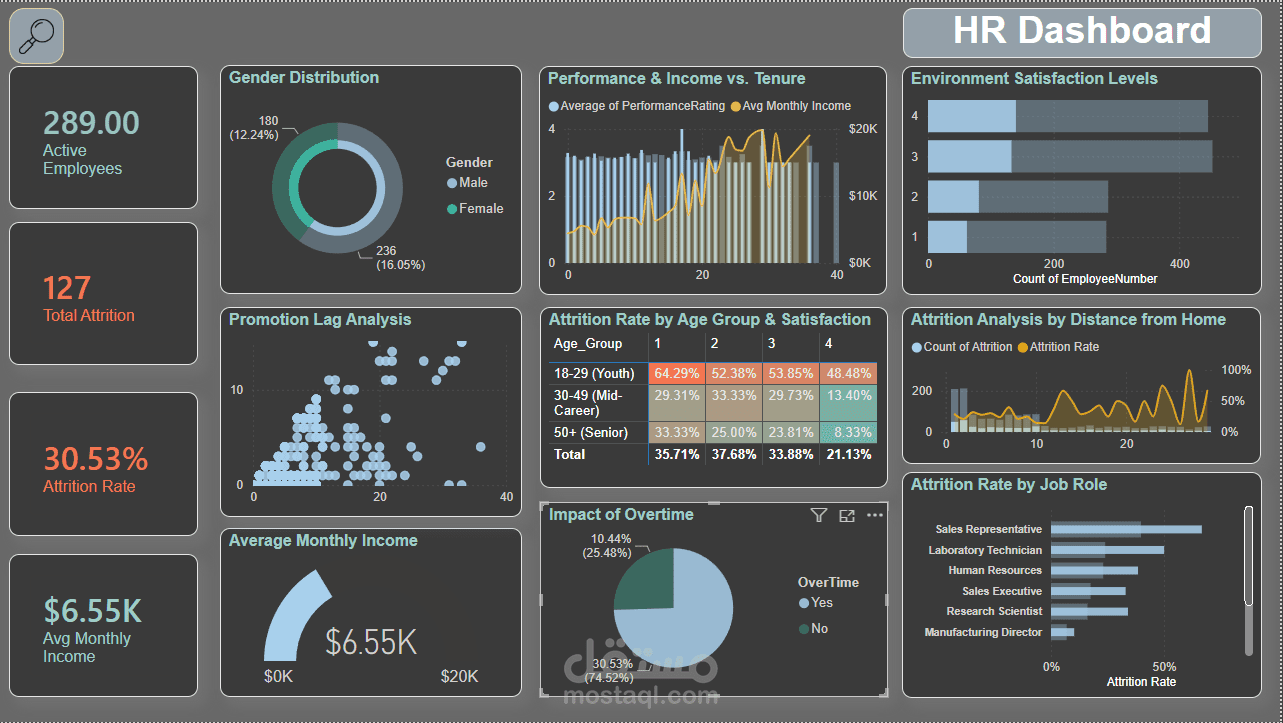
Task: Open focus mode on Impact of Overtime
Action: pyautogui.click(x=847, y=515)
